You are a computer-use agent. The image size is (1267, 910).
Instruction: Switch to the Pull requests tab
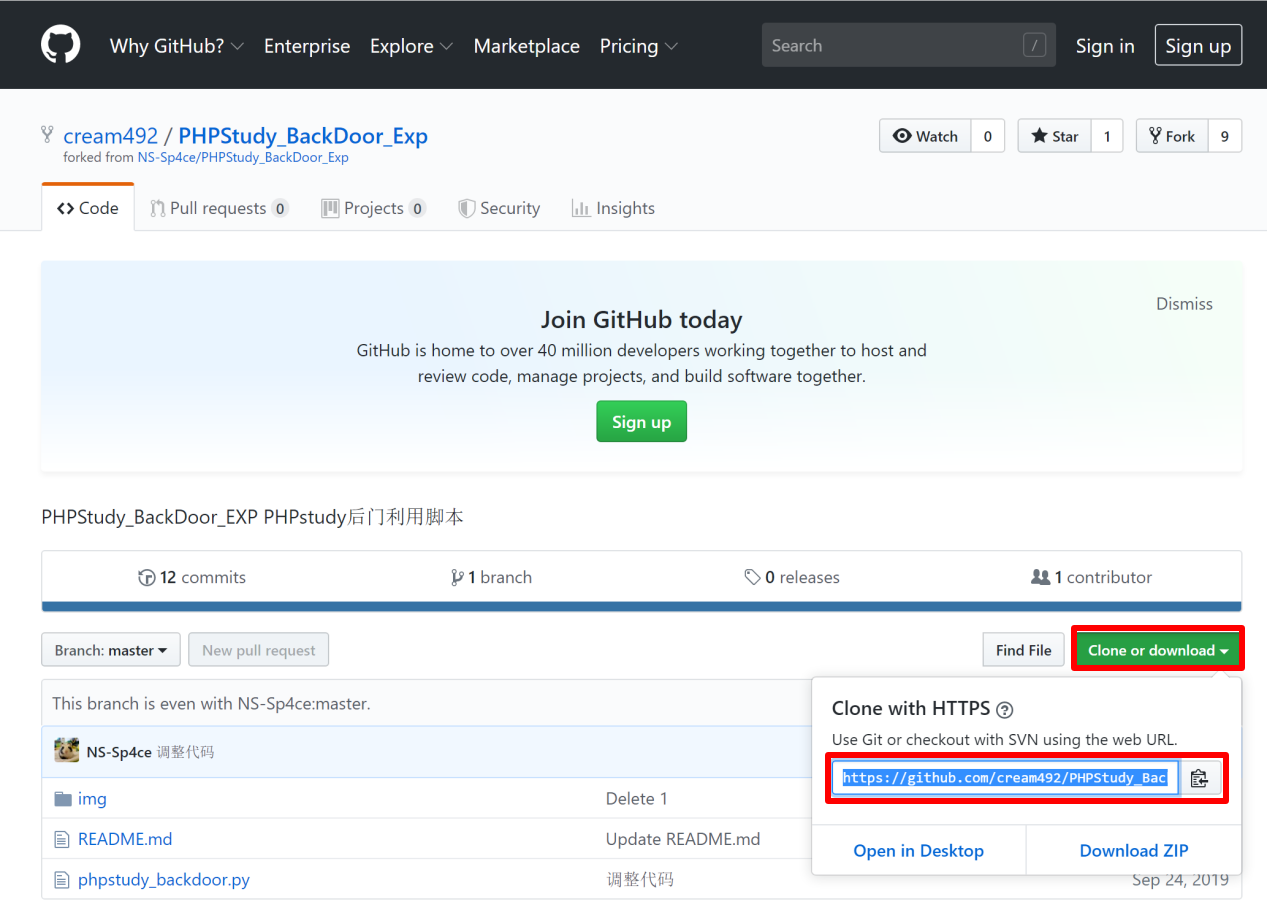click(x=219, y=208)
